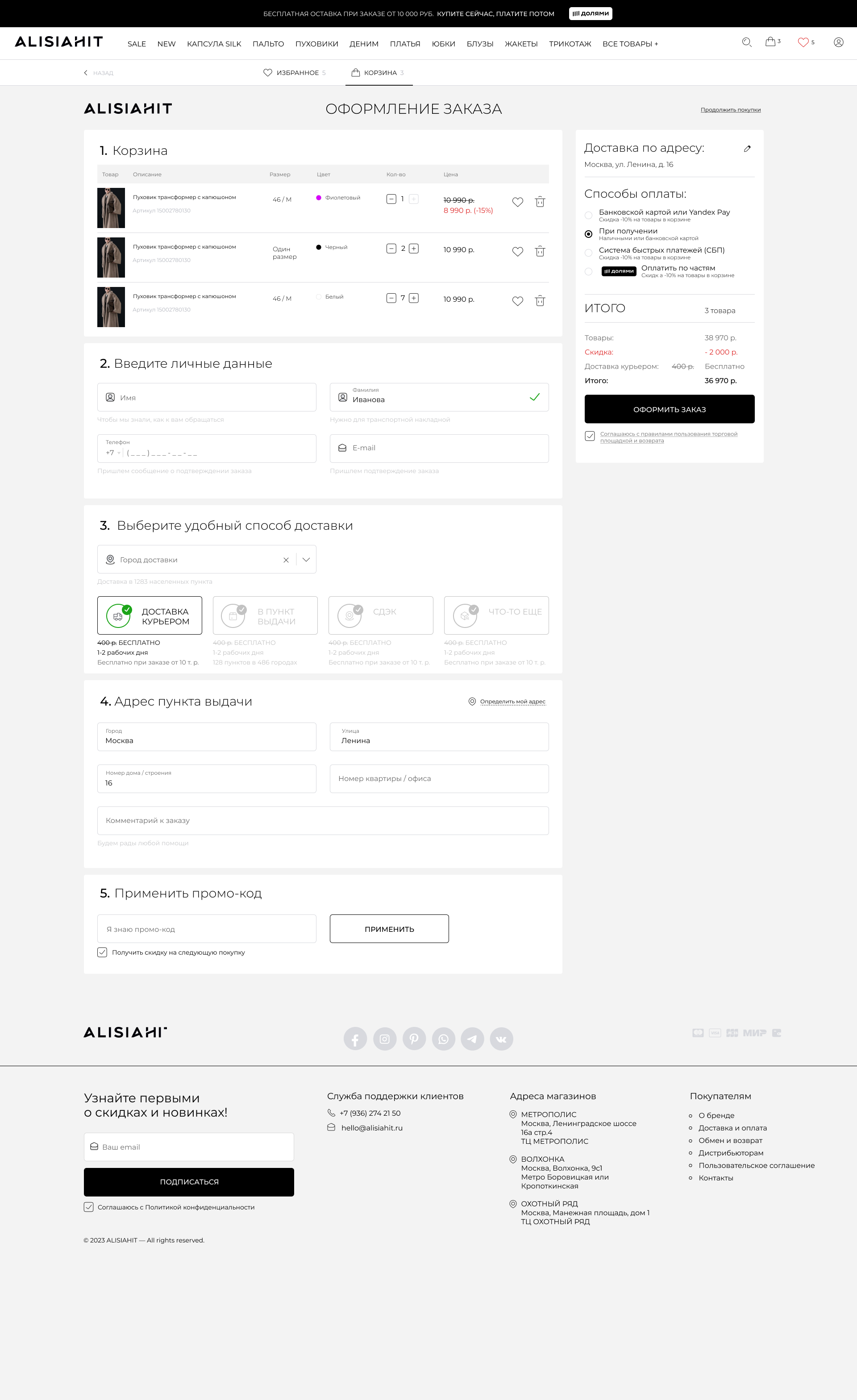Edit delivery address with pencil icon
Viewport: 857px width, 1400px height.
[747, 149]
